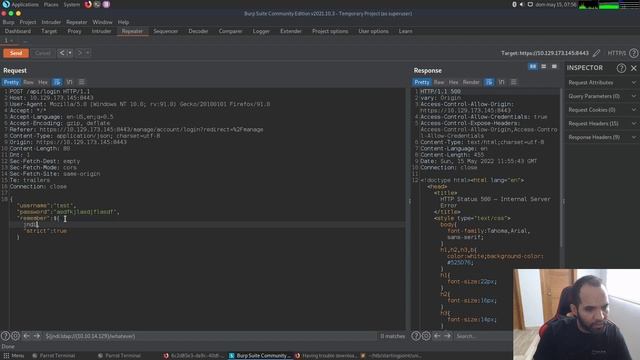
Task: Open the Intruder menu in menu bar
Action: tap(51, 22)
